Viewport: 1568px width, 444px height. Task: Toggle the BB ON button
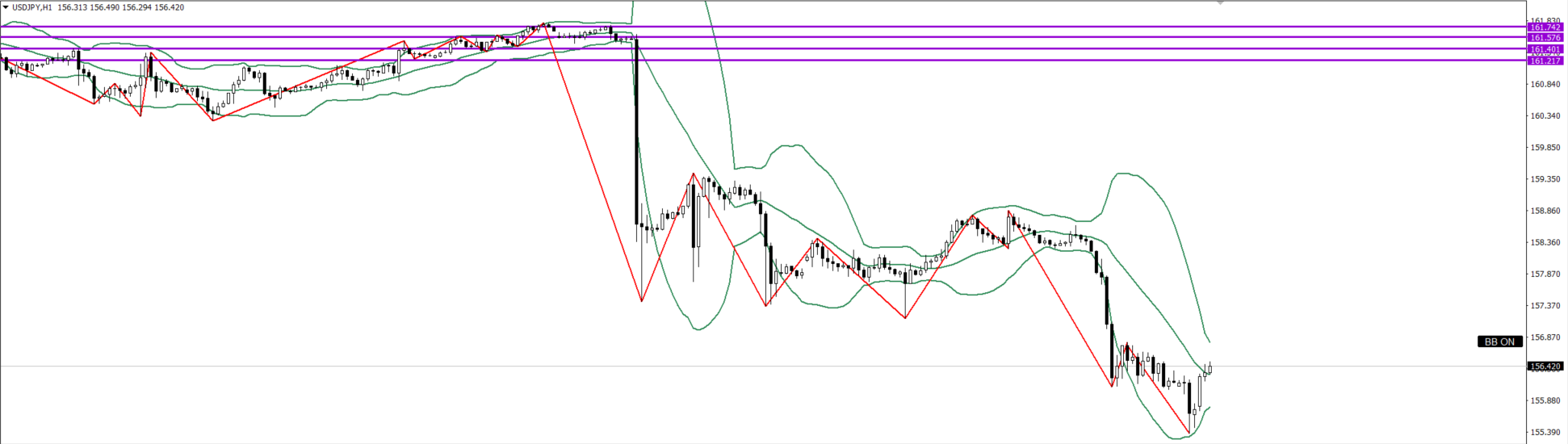point(1499,341)
